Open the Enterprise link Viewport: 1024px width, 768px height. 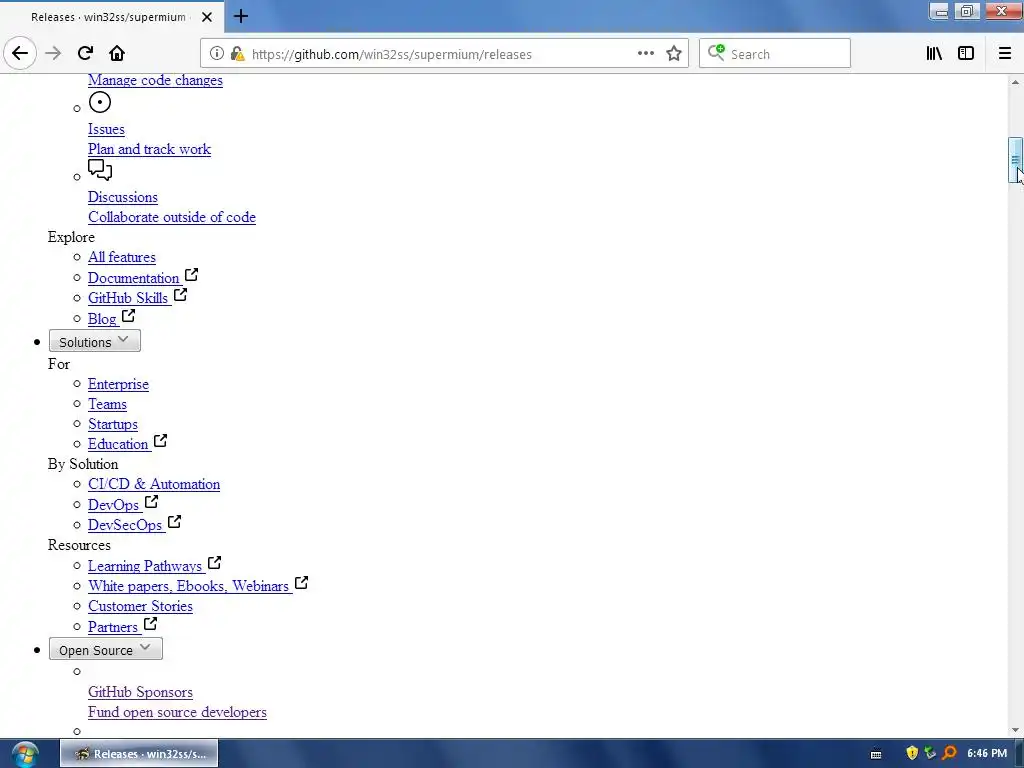(x=118, y=384)
